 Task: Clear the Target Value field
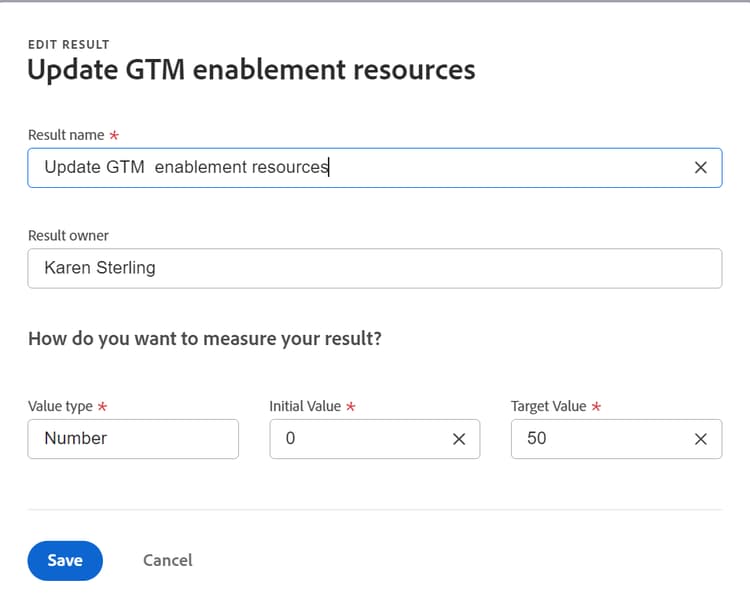point(701,439)
